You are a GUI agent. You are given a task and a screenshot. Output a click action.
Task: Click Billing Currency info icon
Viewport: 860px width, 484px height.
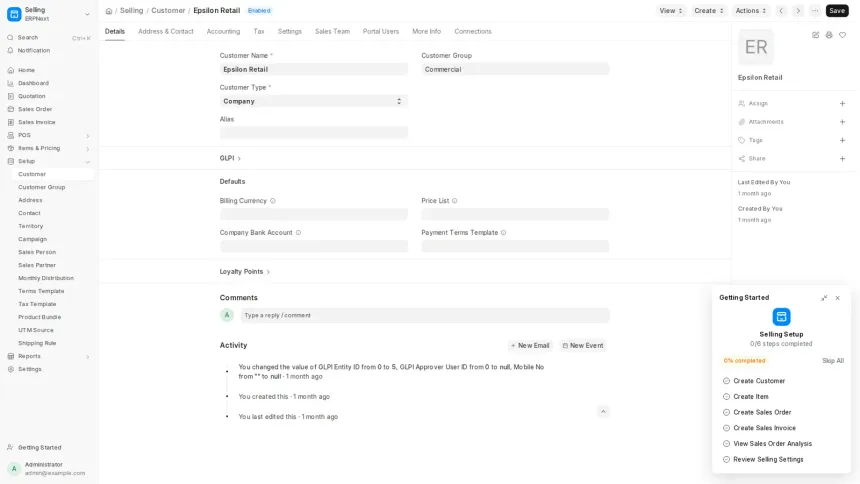[x=273, y=201]
